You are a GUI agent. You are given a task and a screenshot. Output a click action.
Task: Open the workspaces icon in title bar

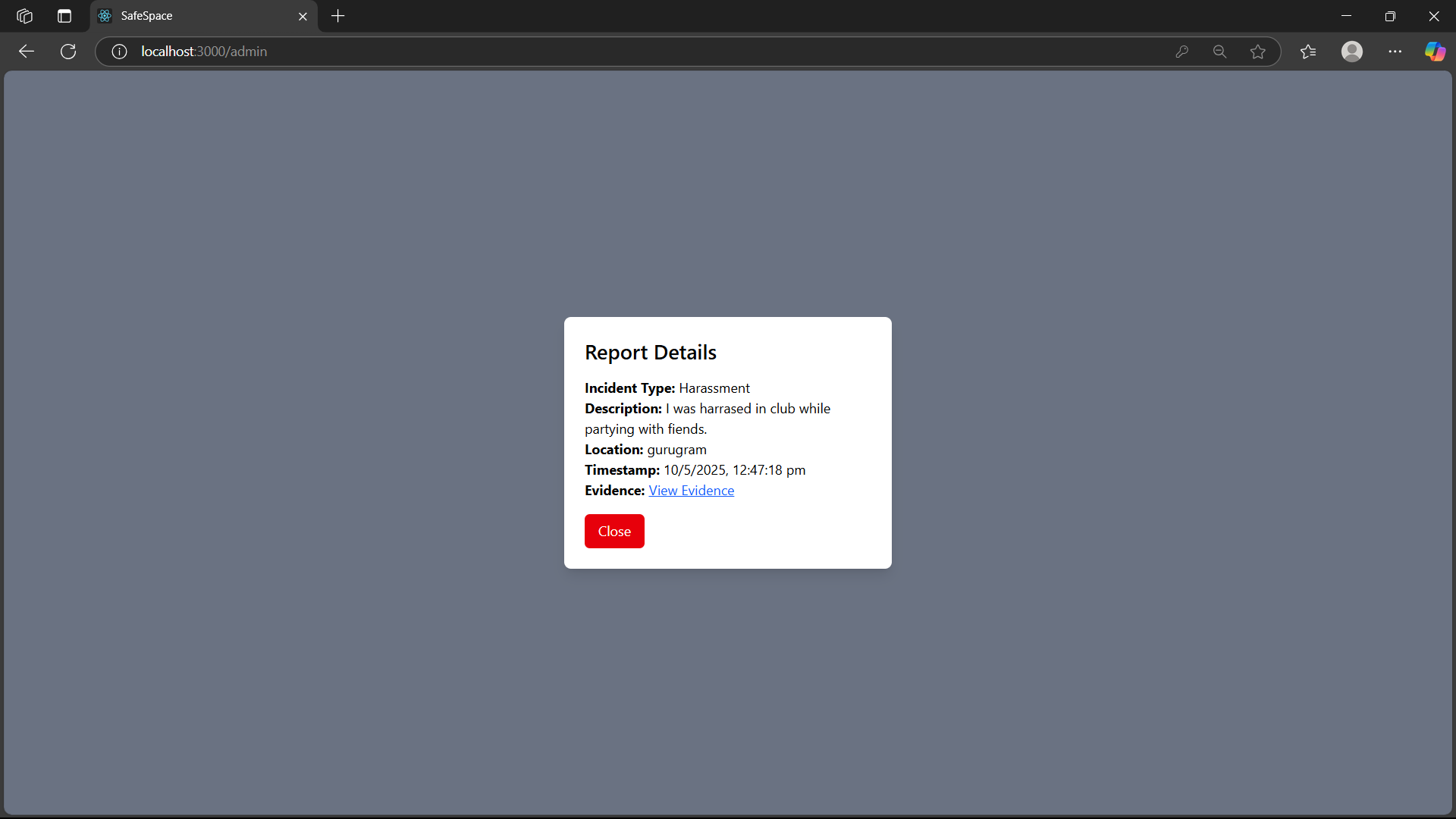tap(24, 16)
